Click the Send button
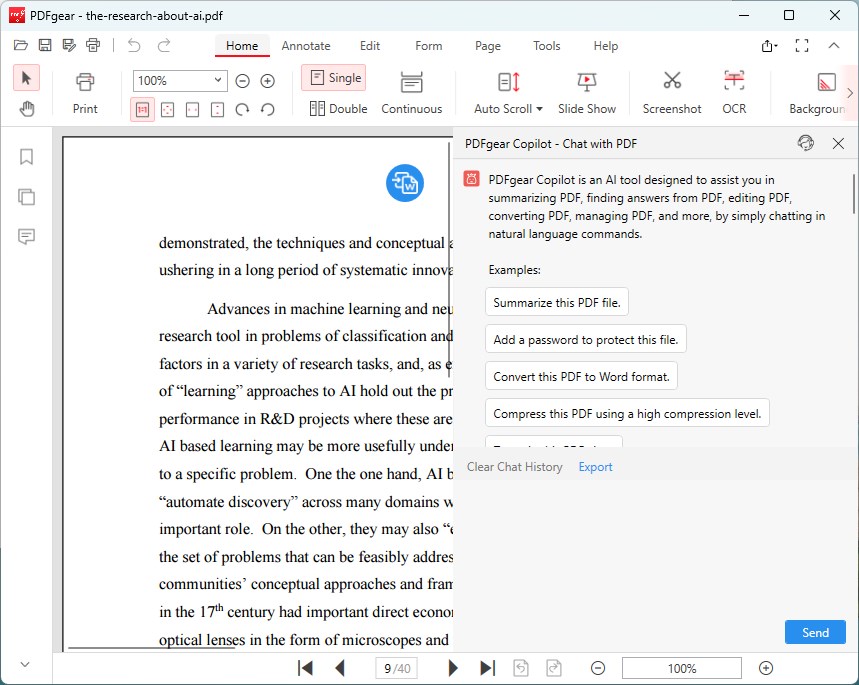859x685 pixels. pyautogui.click(x=815, y=632)
